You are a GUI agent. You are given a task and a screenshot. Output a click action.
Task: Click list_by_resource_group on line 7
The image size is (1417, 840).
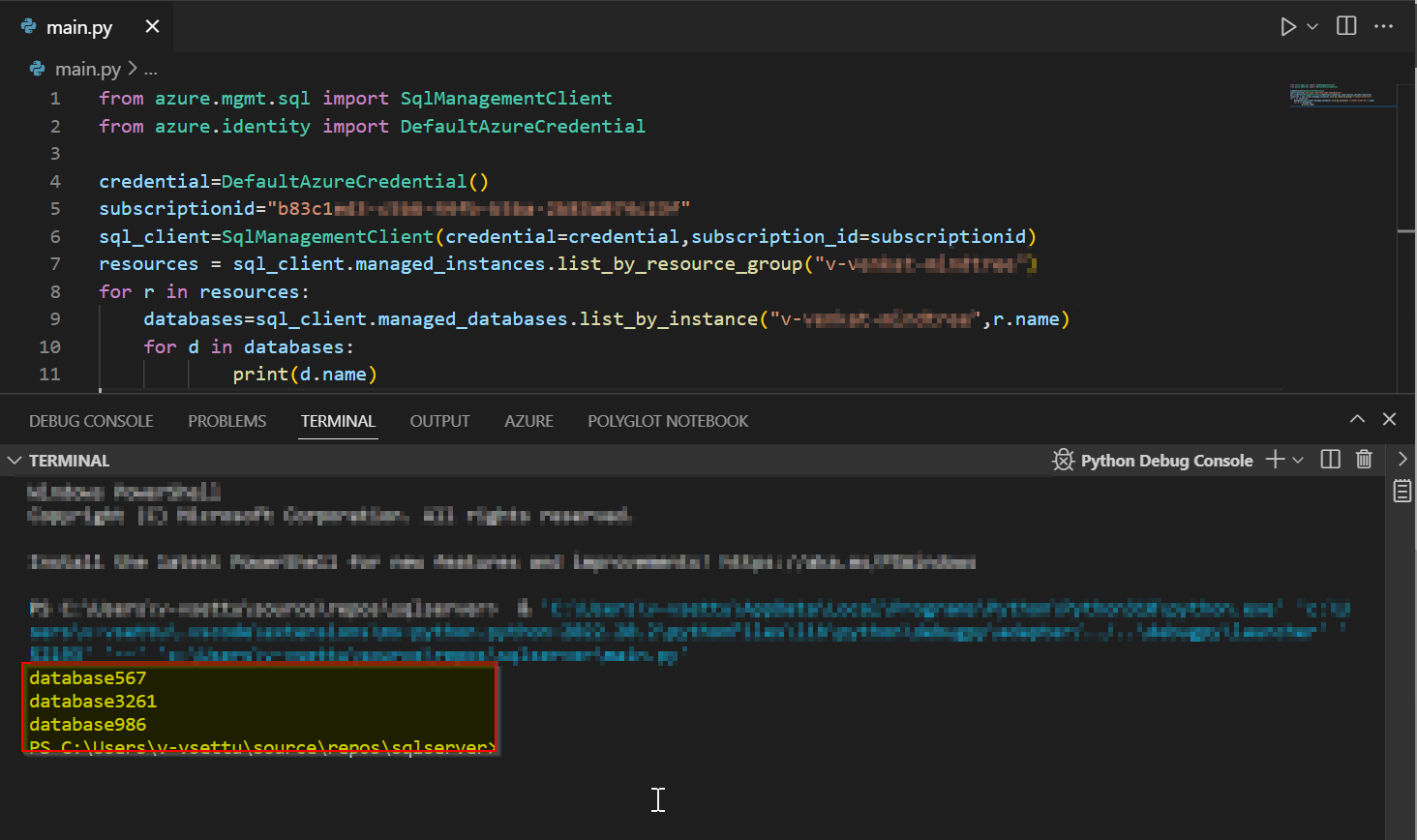(x=679, y=263)
